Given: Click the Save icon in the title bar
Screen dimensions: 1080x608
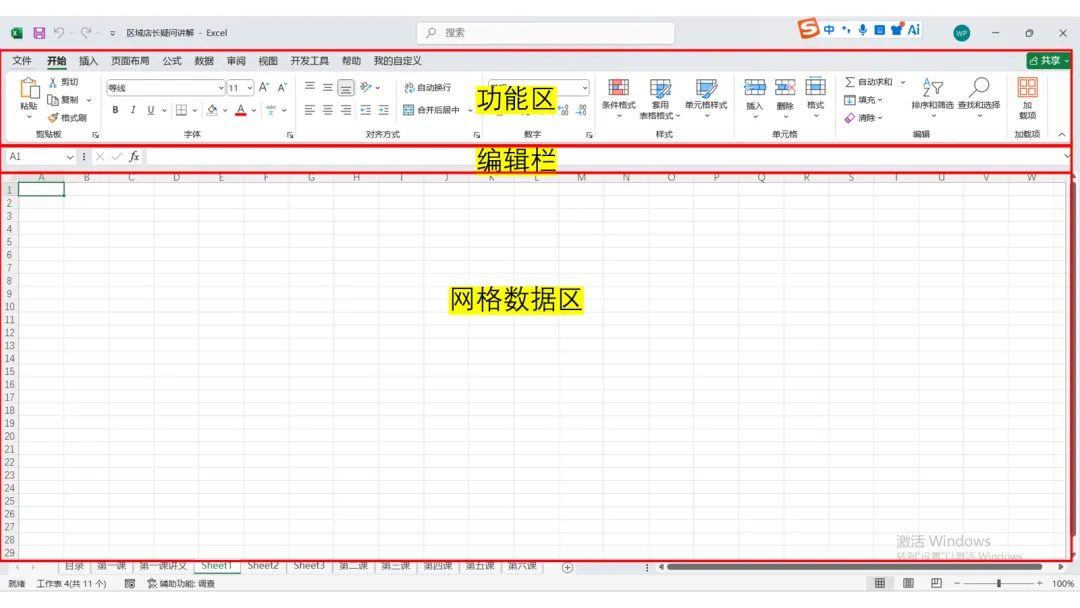Looking at the screenshot, I should 39,32.
